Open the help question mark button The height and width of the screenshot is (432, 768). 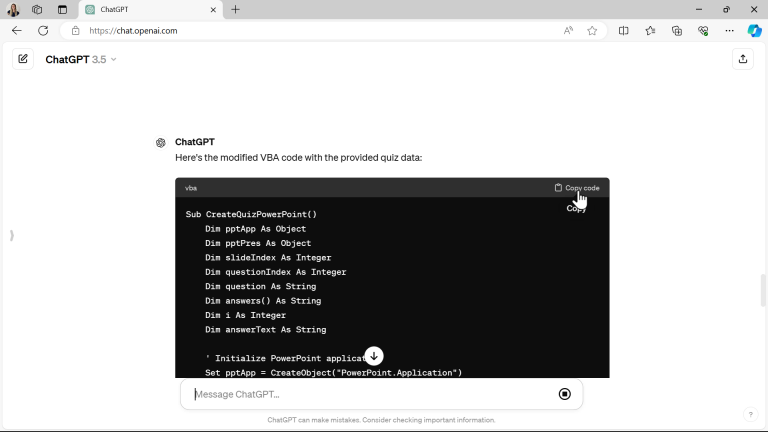pyautogui.click(x=750, y=414)
